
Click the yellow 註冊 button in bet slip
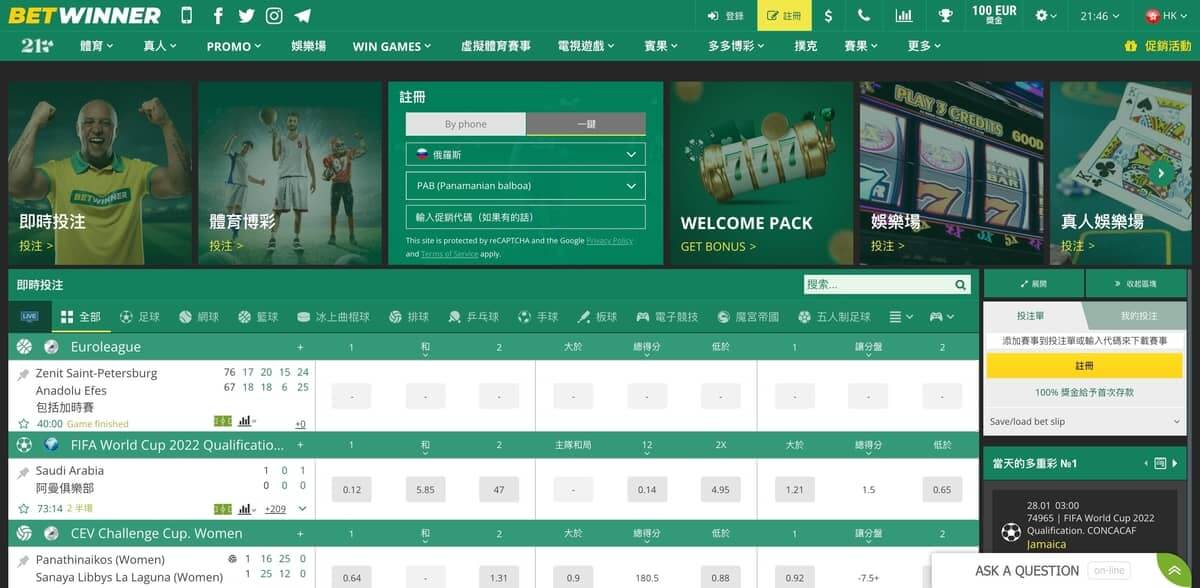[x=1085, y=367]
